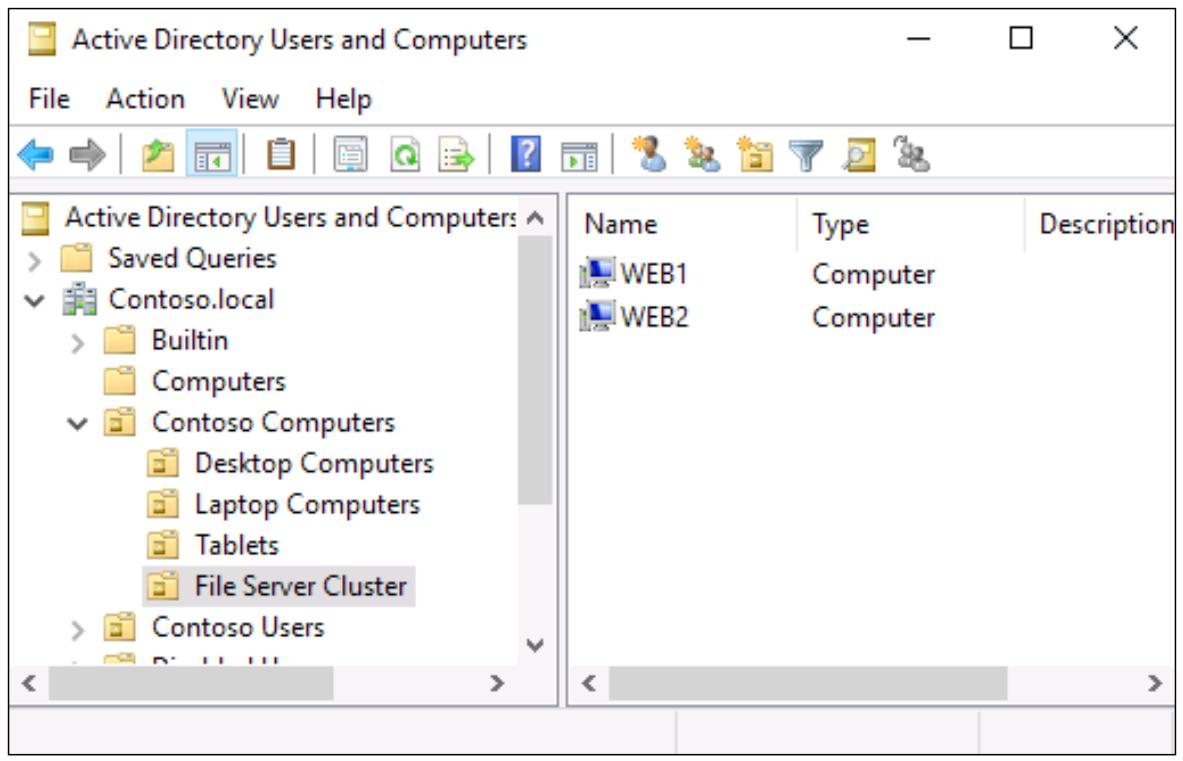The width and height of the screenshot is (1183, 761).
Task: Click the Export List toolbar icon
Action: 456,155
